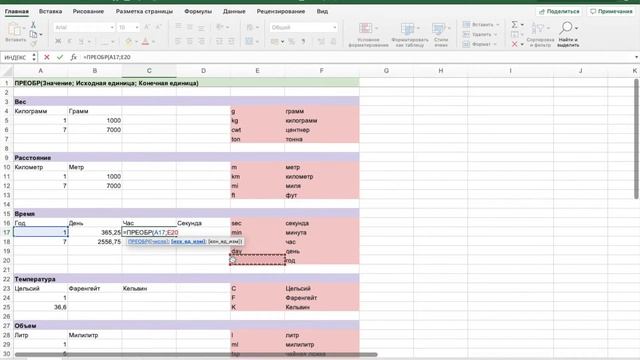Click the Cut scissors icon
The height and width of the screenshot is (360, 640).
33,25
